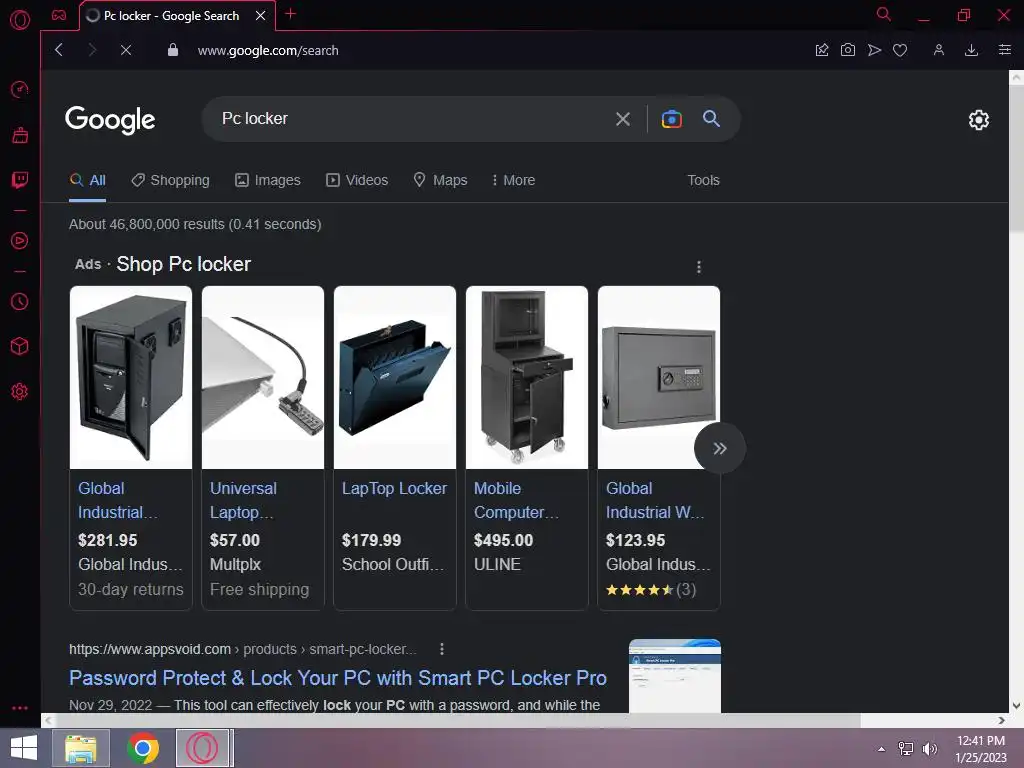Open options menu for appsvoid result
This screenshot has height=768, width=1024.
[442, 649]
